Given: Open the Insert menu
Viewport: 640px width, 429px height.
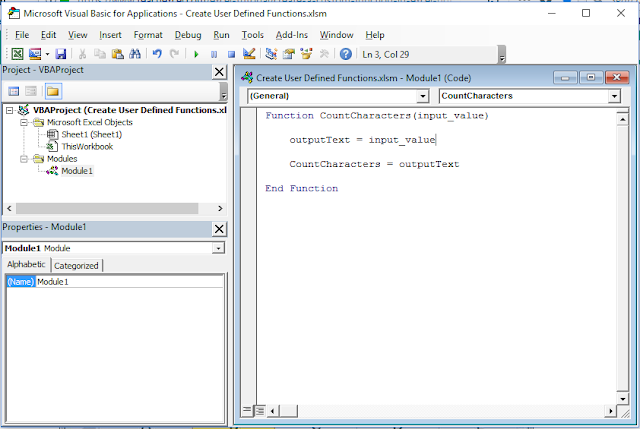Looking at the screenshot, I should pos(110,35).
